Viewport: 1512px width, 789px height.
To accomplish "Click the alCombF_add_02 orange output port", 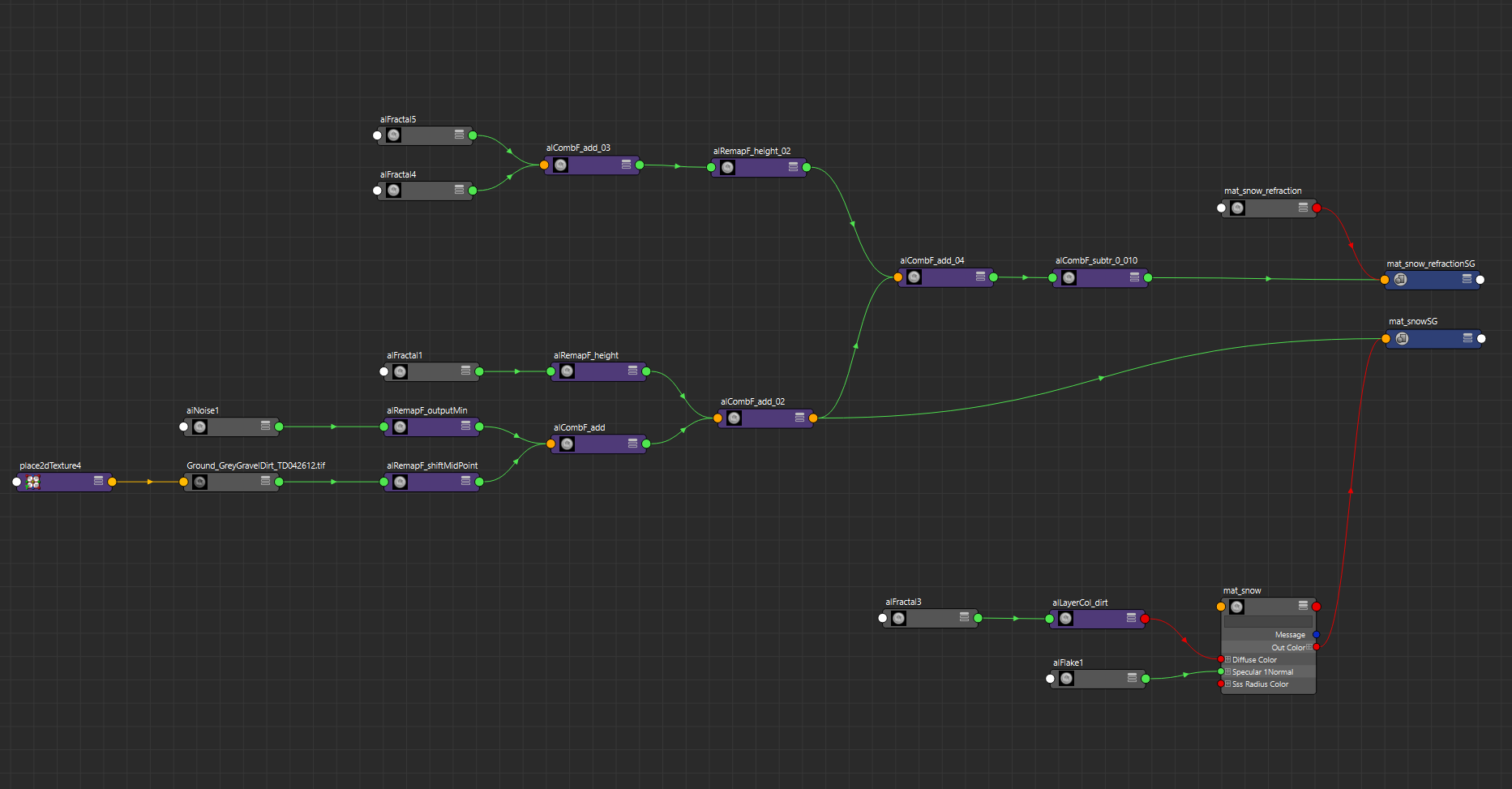I will (x=813, y=418).
